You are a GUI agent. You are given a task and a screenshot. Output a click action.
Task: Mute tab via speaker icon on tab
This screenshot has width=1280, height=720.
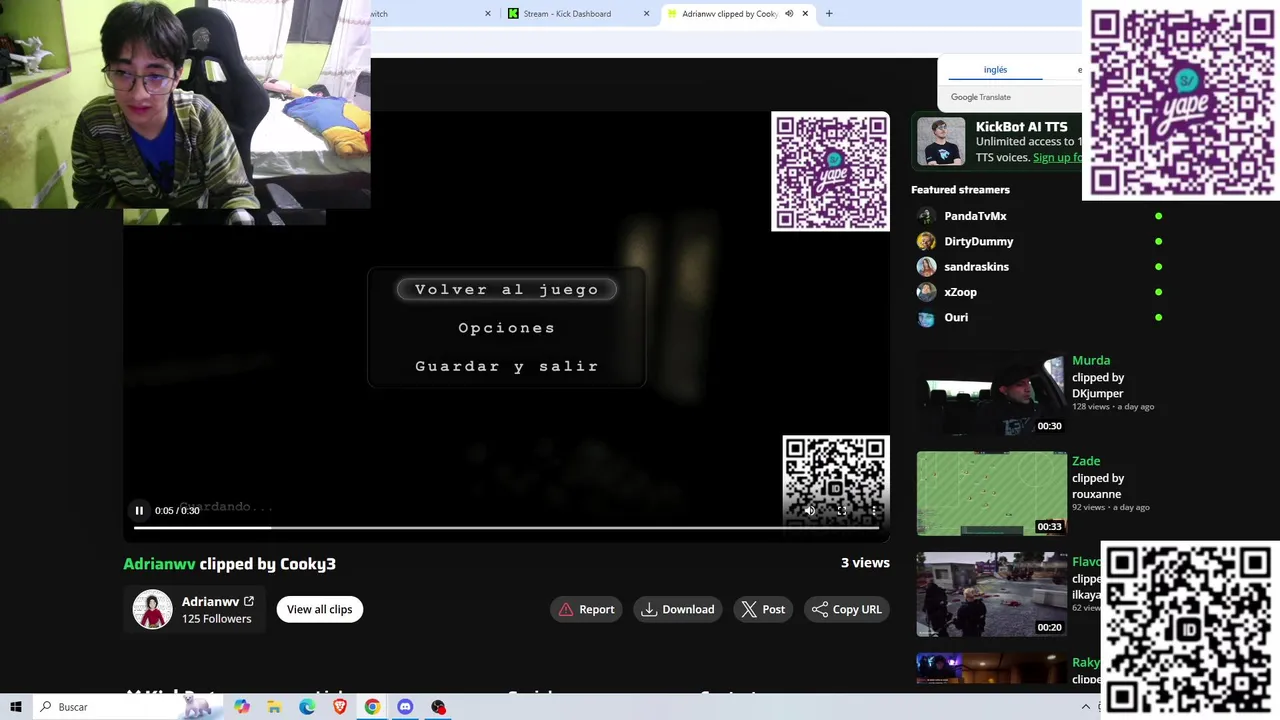pos(789,14)
